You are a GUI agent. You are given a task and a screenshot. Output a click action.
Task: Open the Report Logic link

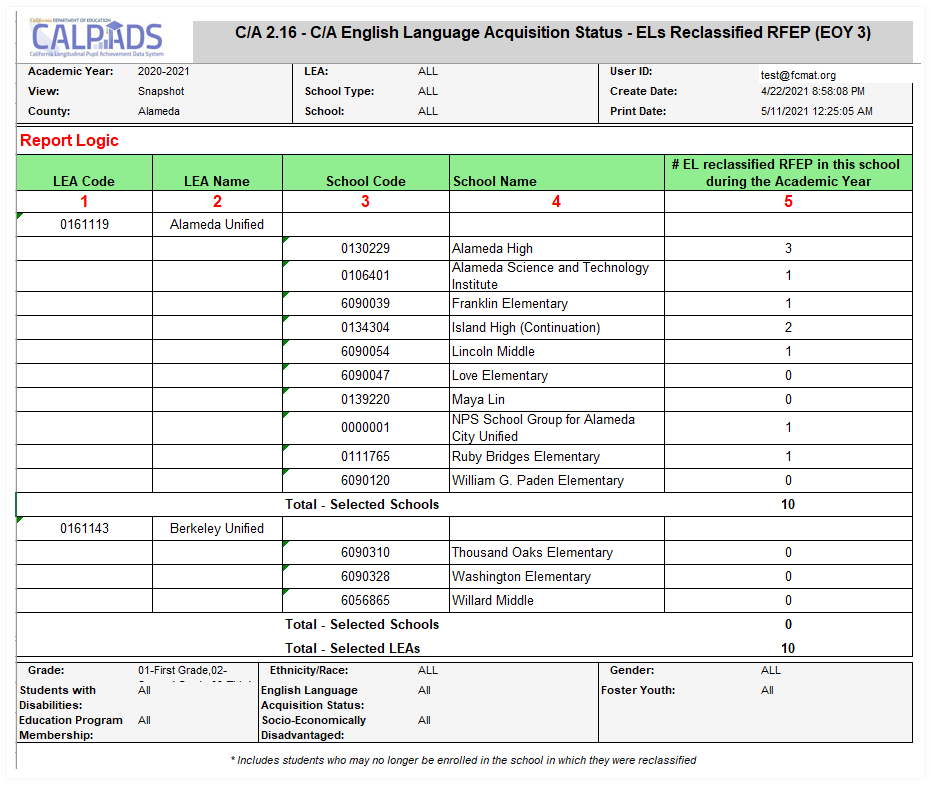click(x=69, y=141)
